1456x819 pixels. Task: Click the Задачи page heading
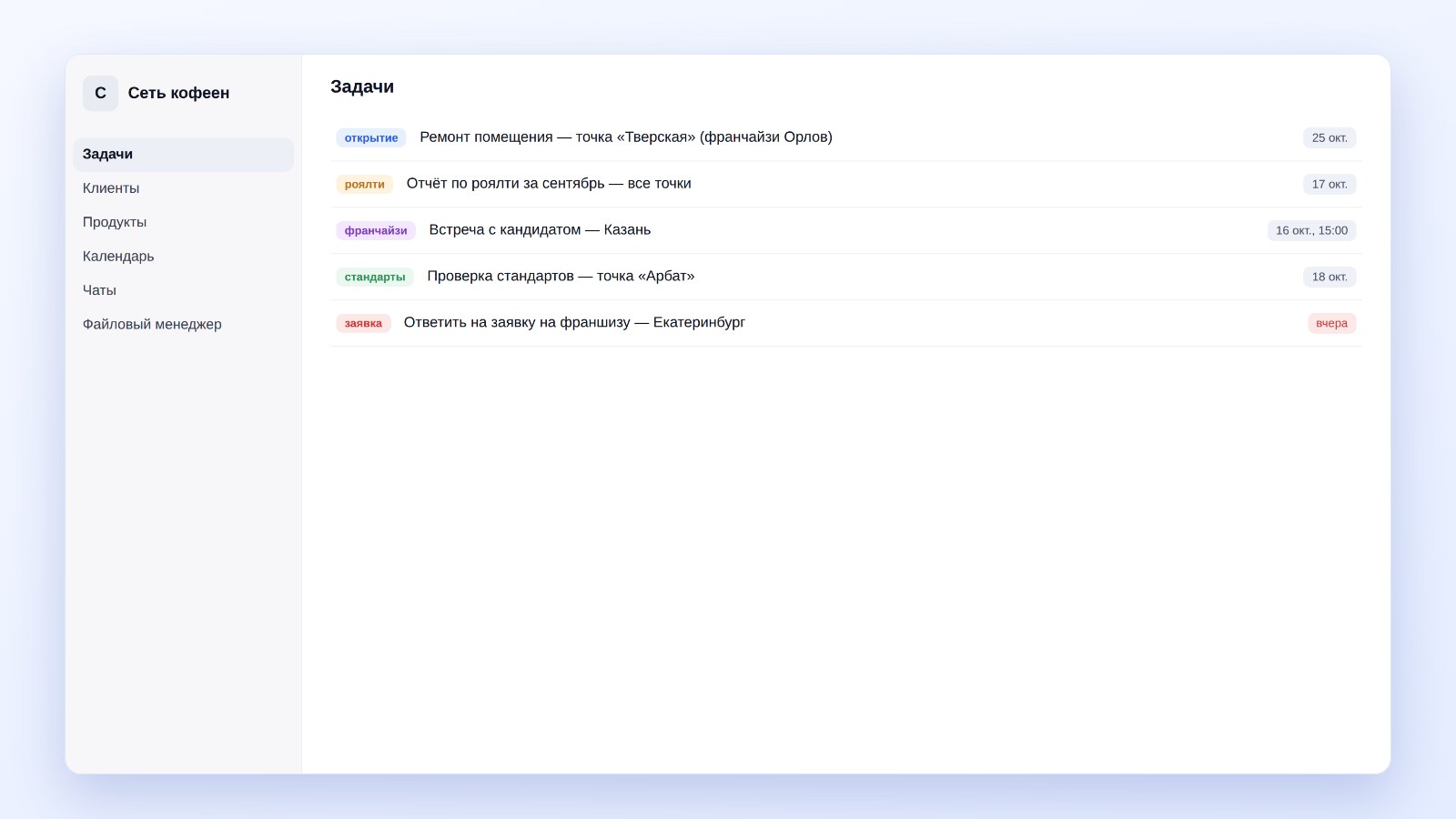coord(362,86)
